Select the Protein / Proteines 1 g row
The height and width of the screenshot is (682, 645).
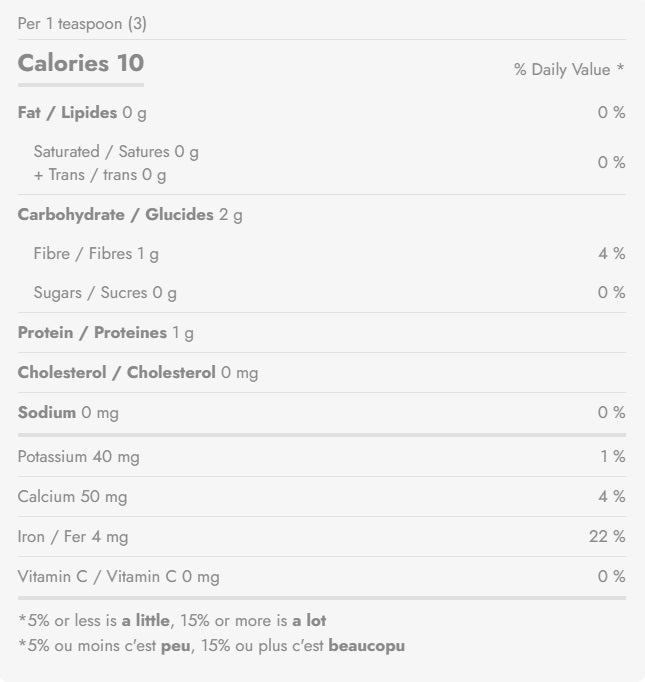click(106, 333)
